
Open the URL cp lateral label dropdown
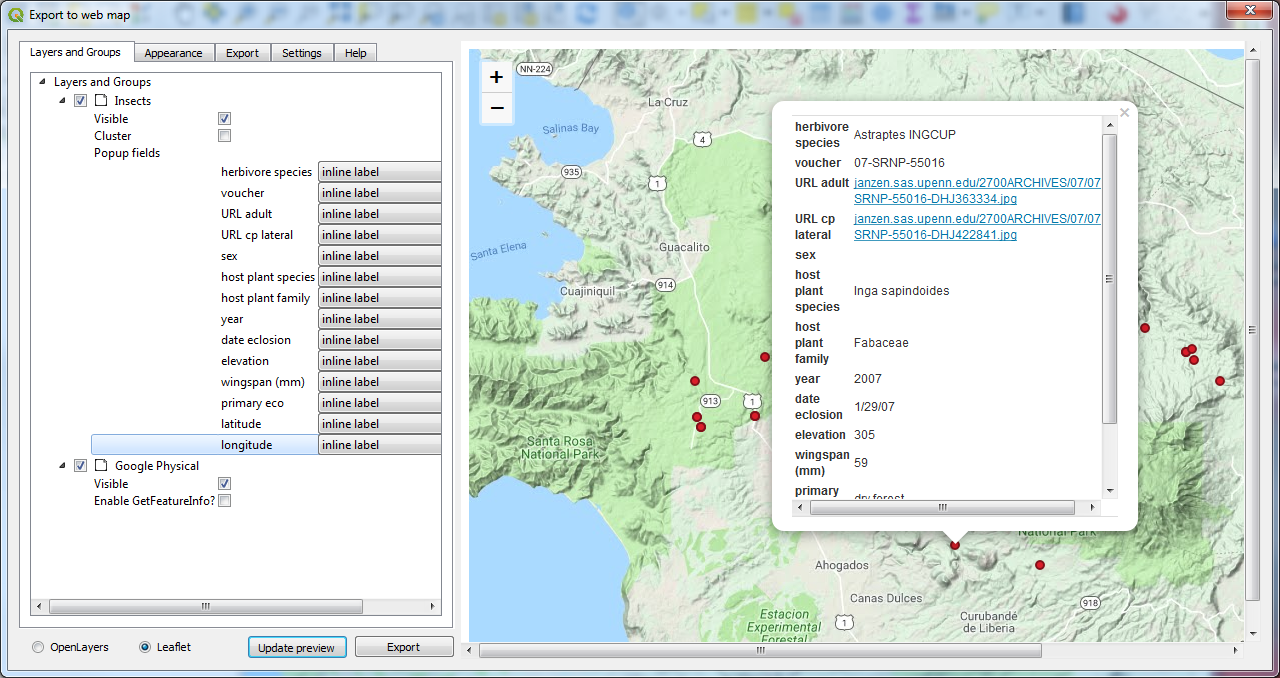(x=379, y=235)
